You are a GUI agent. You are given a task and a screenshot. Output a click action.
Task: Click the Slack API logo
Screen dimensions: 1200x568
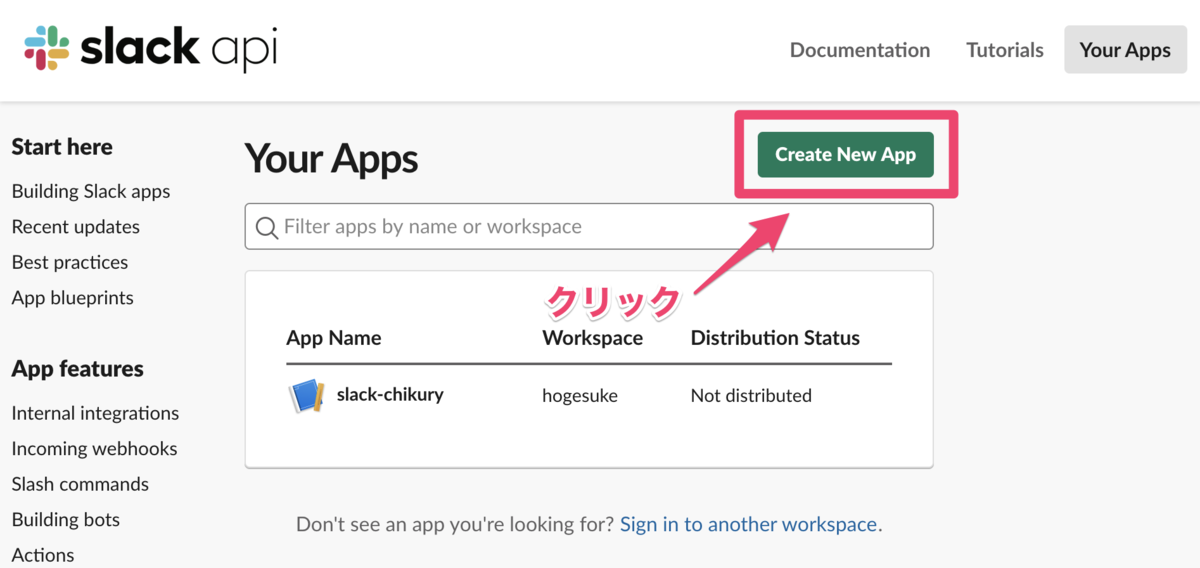click(x=151, y=49)
